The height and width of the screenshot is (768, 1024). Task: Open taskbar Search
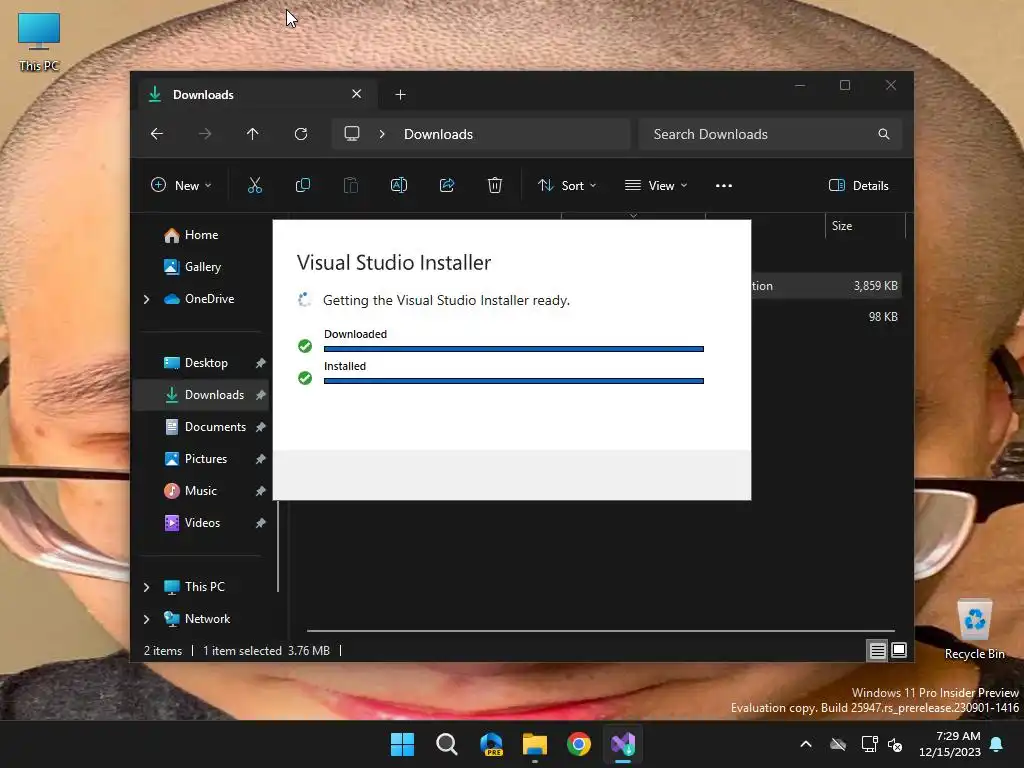pyautogui.click(x=447, y=744)
